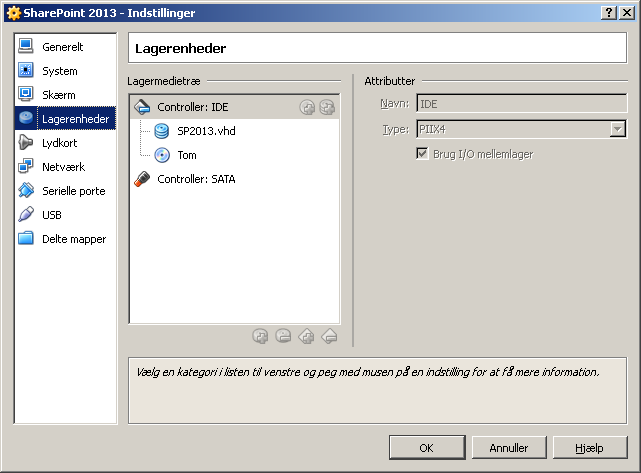Viewport: 641px width, 473px height.
Task: Go to Lydkort audio settings
Action: tap(59, 143)
